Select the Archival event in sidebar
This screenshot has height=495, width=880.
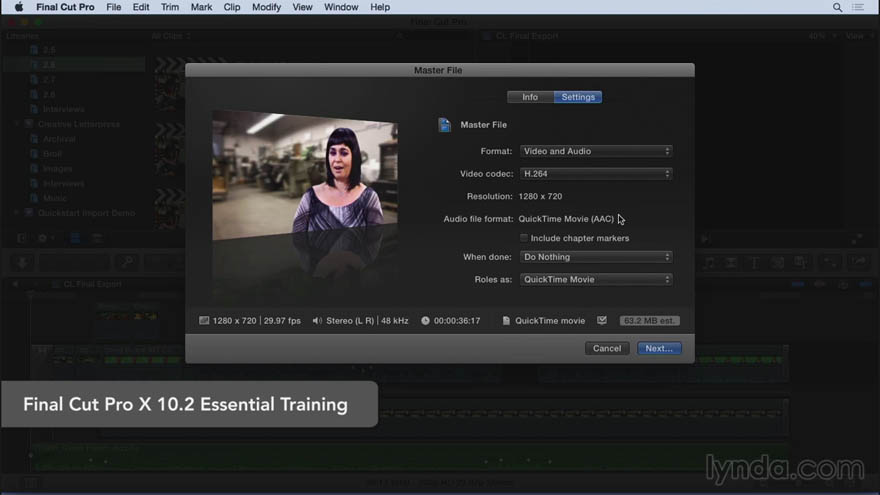(58, 139)
